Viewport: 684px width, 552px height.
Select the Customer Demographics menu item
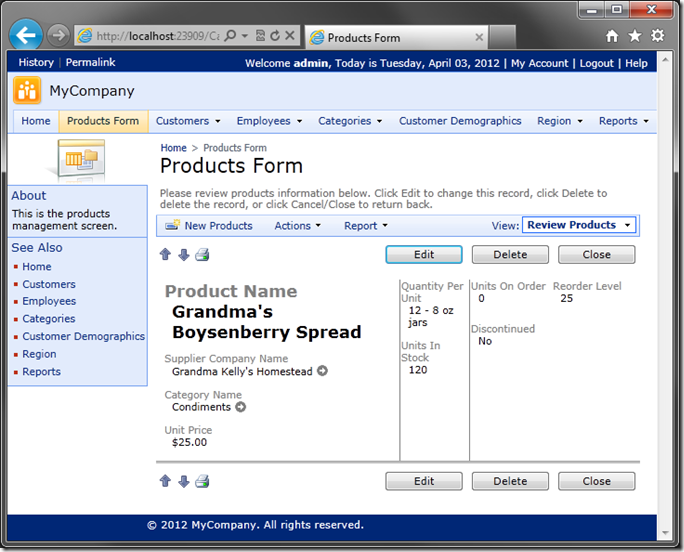(x=460, y=121)
